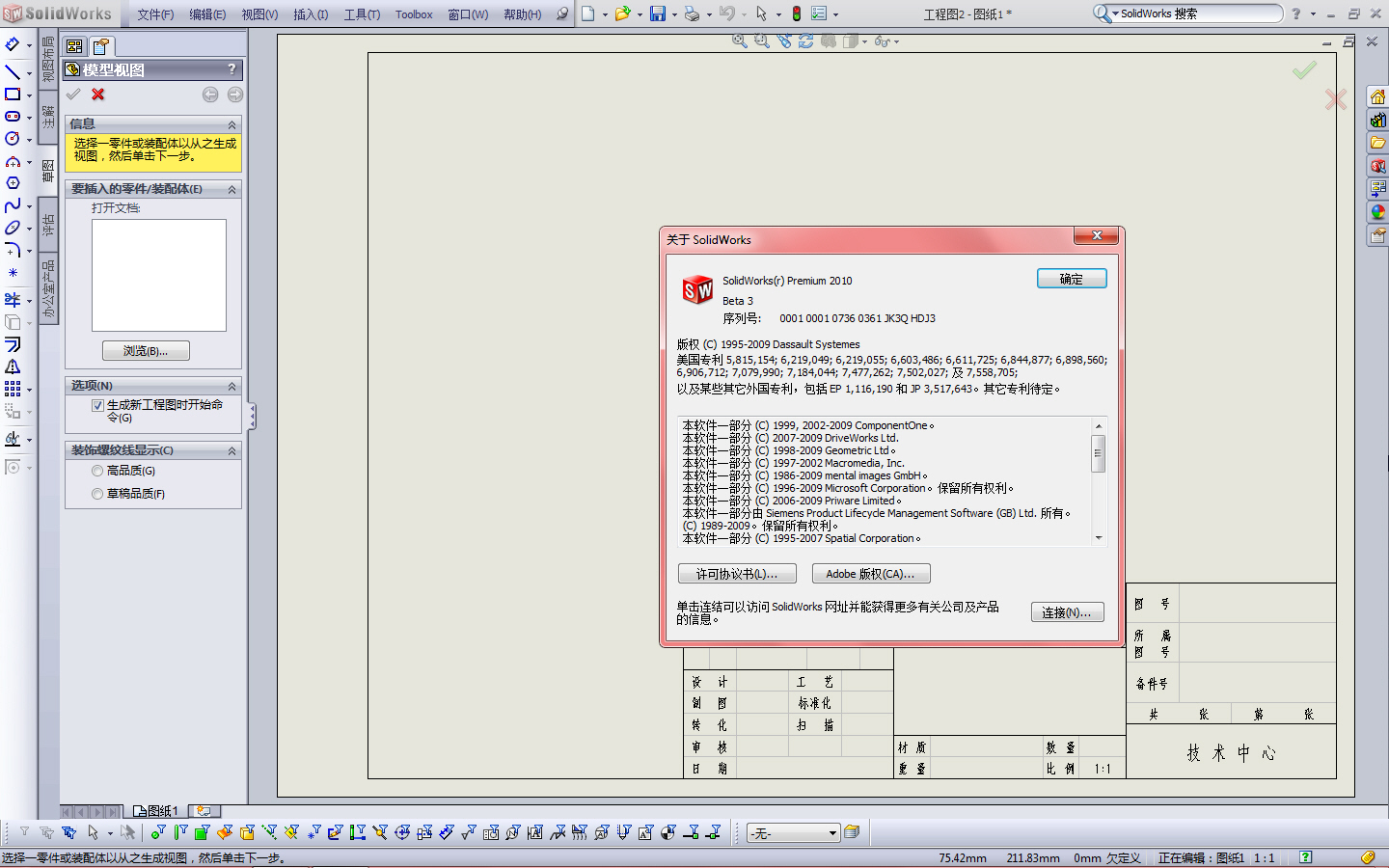This screenshot has height=868, width=1389.
Task: Click the 许可协议书(L)... button
Action: click(x=737, y=574)
